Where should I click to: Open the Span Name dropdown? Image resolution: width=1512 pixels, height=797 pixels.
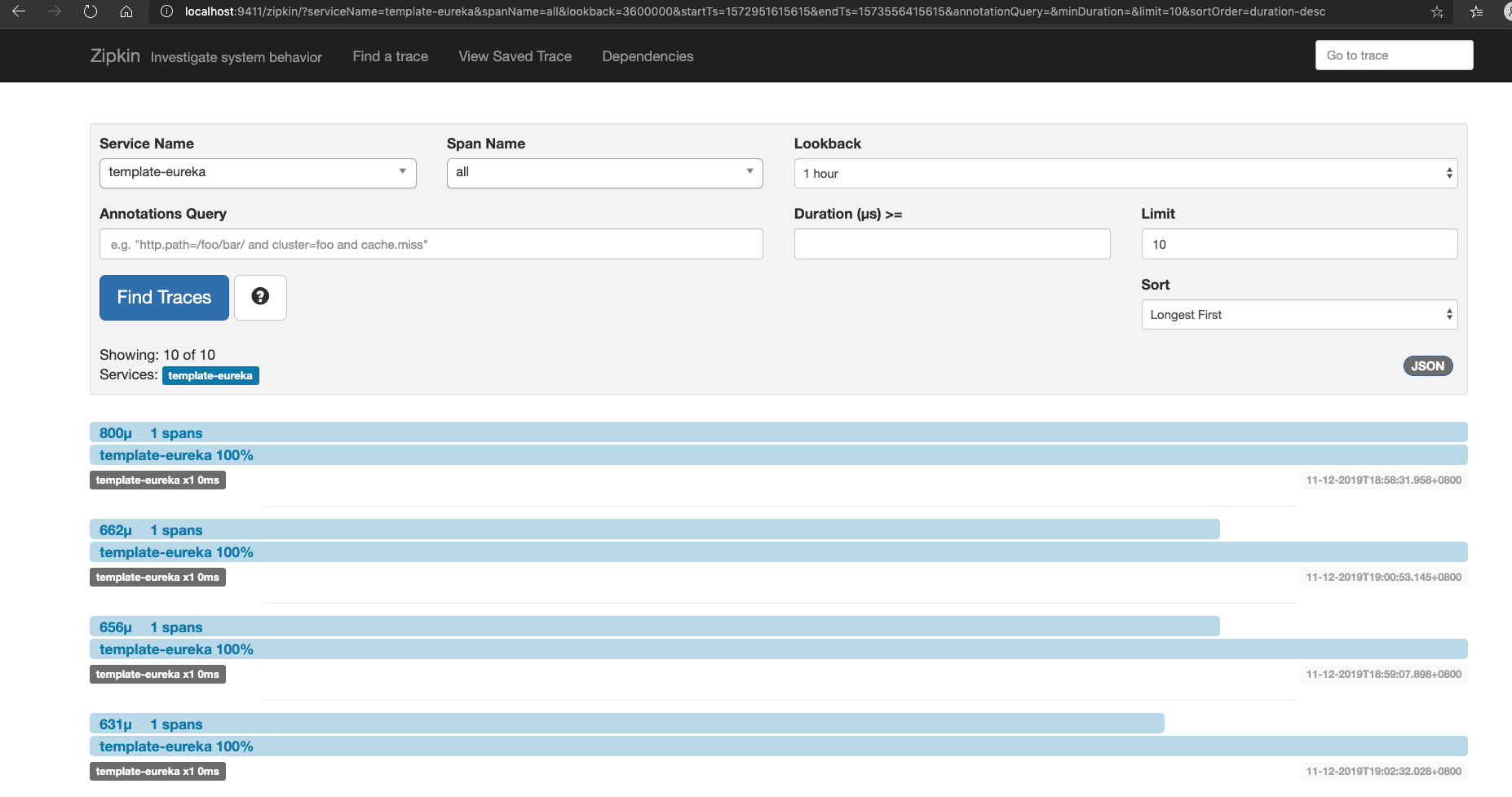point(604,173)
